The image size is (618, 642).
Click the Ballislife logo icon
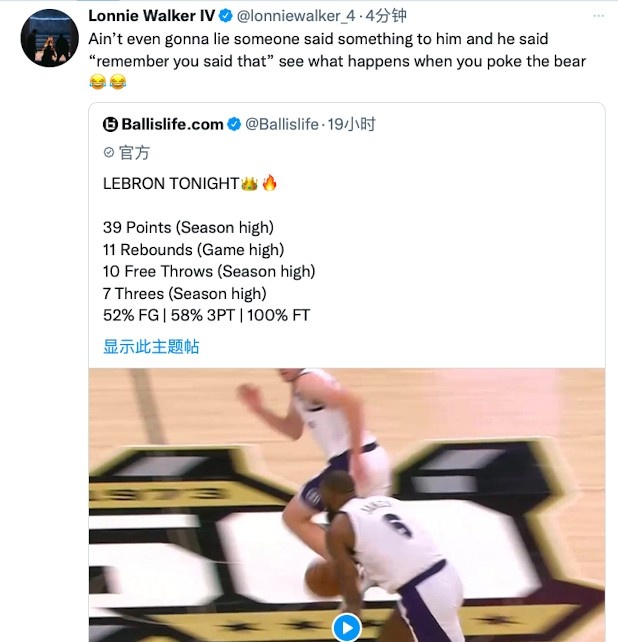tap(110, 124)
